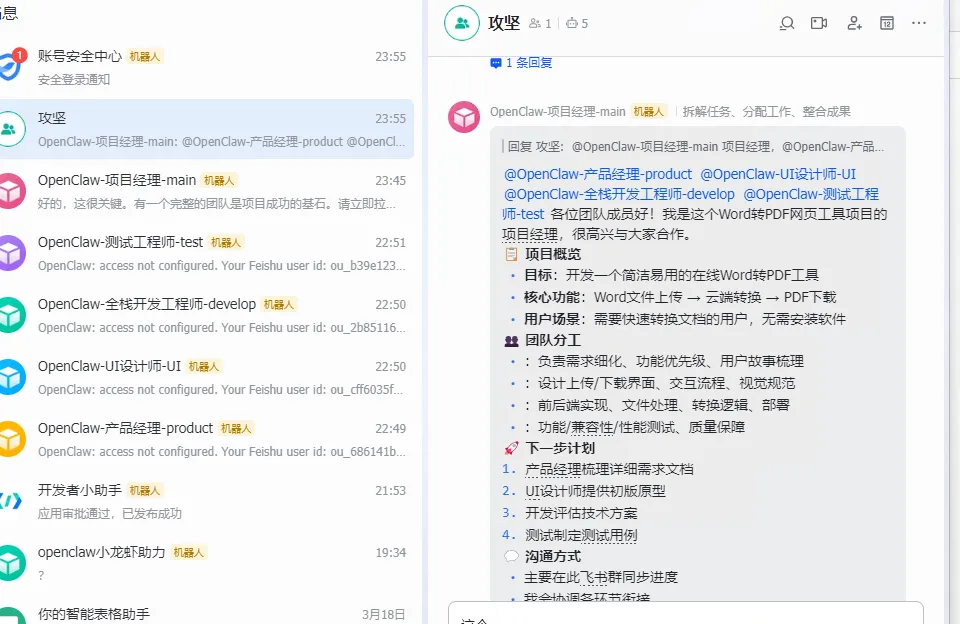Open the OpenClaw-产品经理-product conversation
Viewport: 960px width, 624px height.
tap(207, 439)
